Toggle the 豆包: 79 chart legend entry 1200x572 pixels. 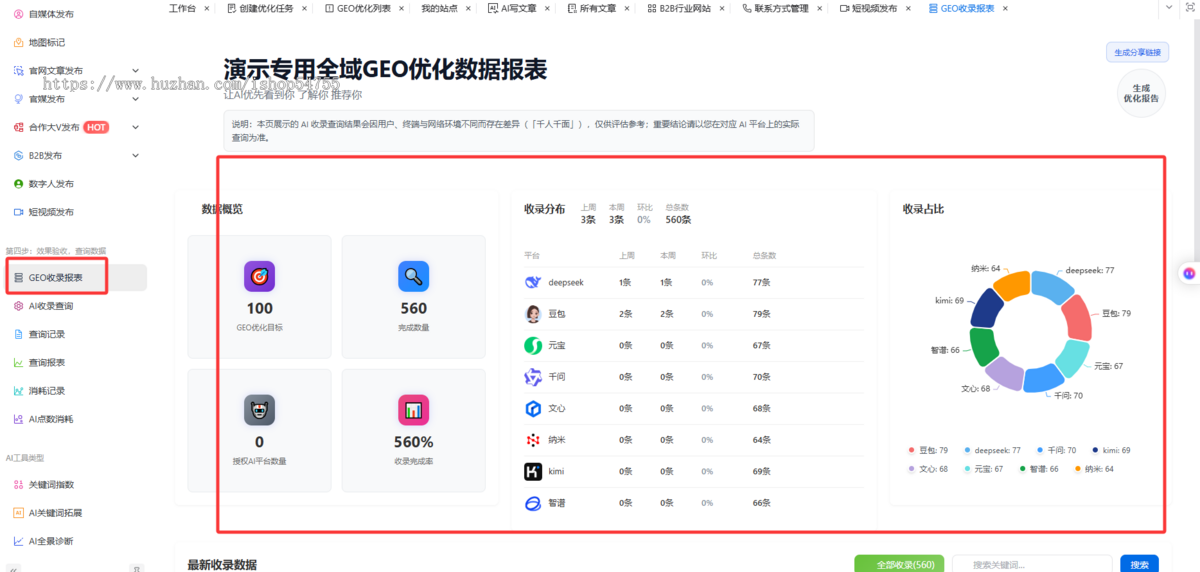[x=928, y=451]
